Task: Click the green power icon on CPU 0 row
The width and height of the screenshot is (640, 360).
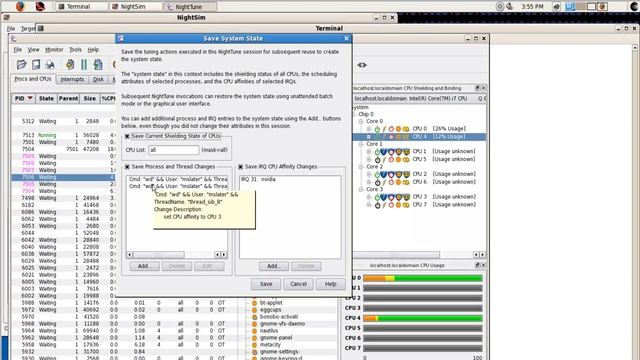Action: pos(377,129)
